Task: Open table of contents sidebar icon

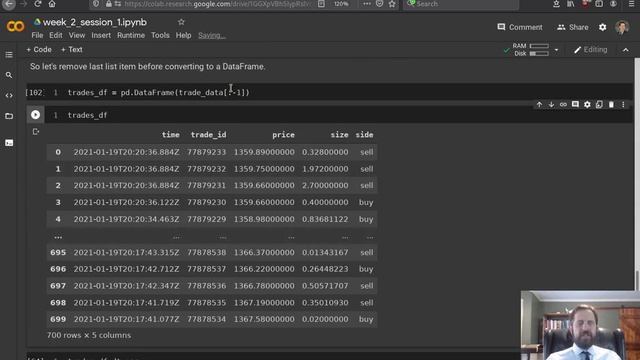Action: (x=9, y=55)
